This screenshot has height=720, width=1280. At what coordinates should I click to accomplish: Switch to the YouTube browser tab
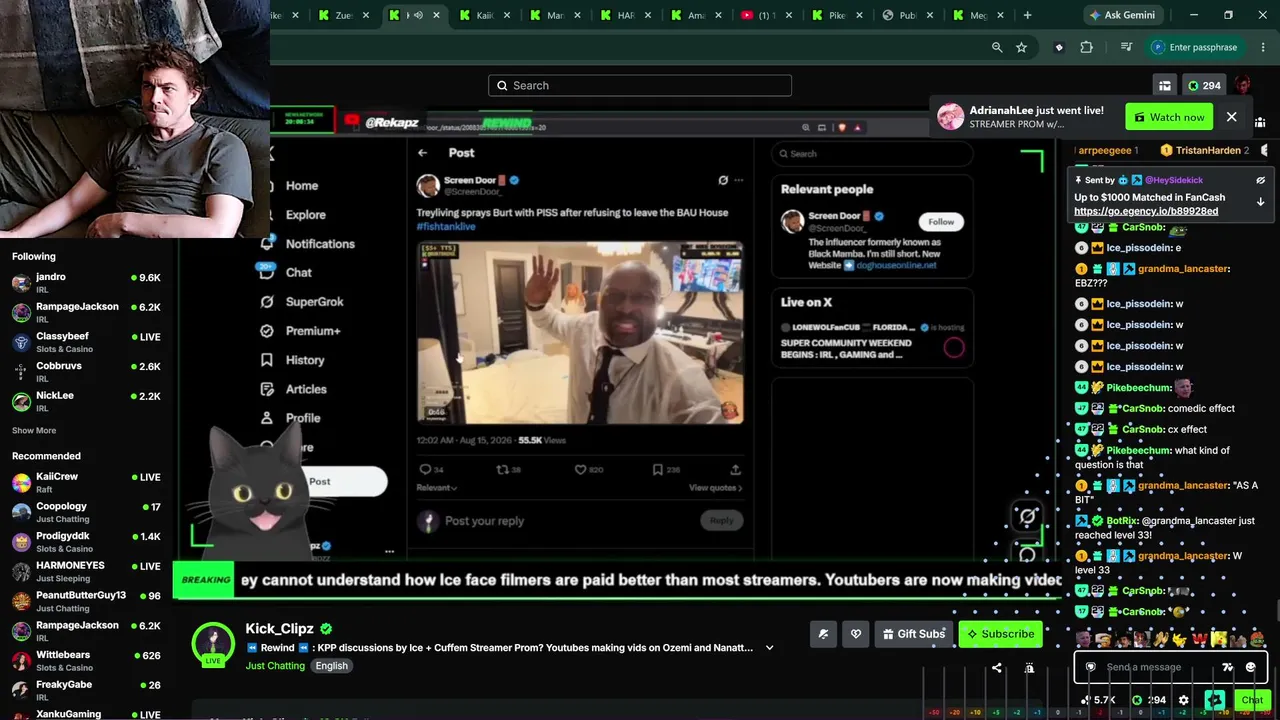click(x=766, y=15)
